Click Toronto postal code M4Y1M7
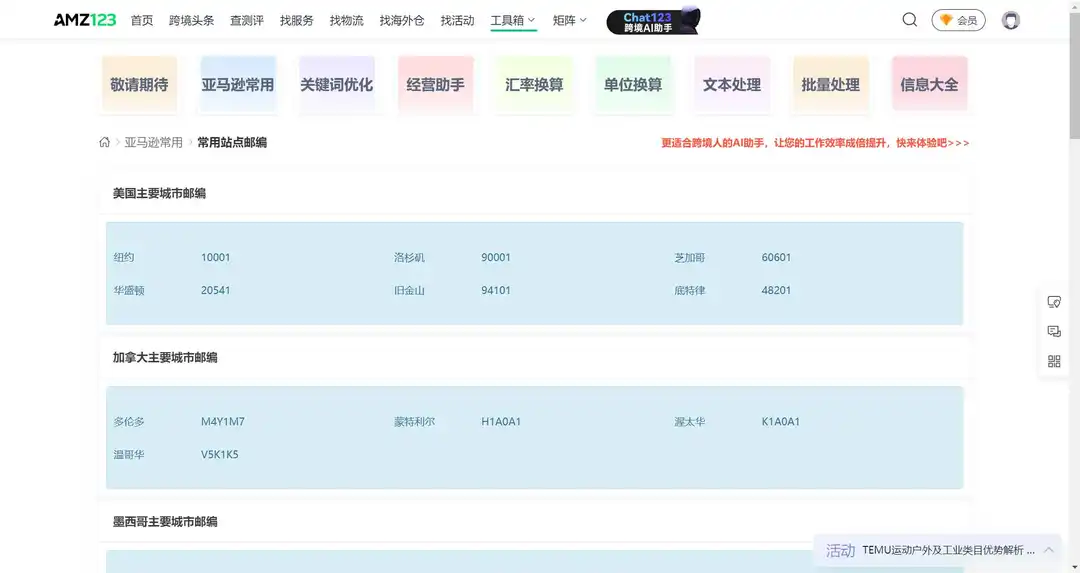Screen dimensions: 1080x573 click(222, 421)
